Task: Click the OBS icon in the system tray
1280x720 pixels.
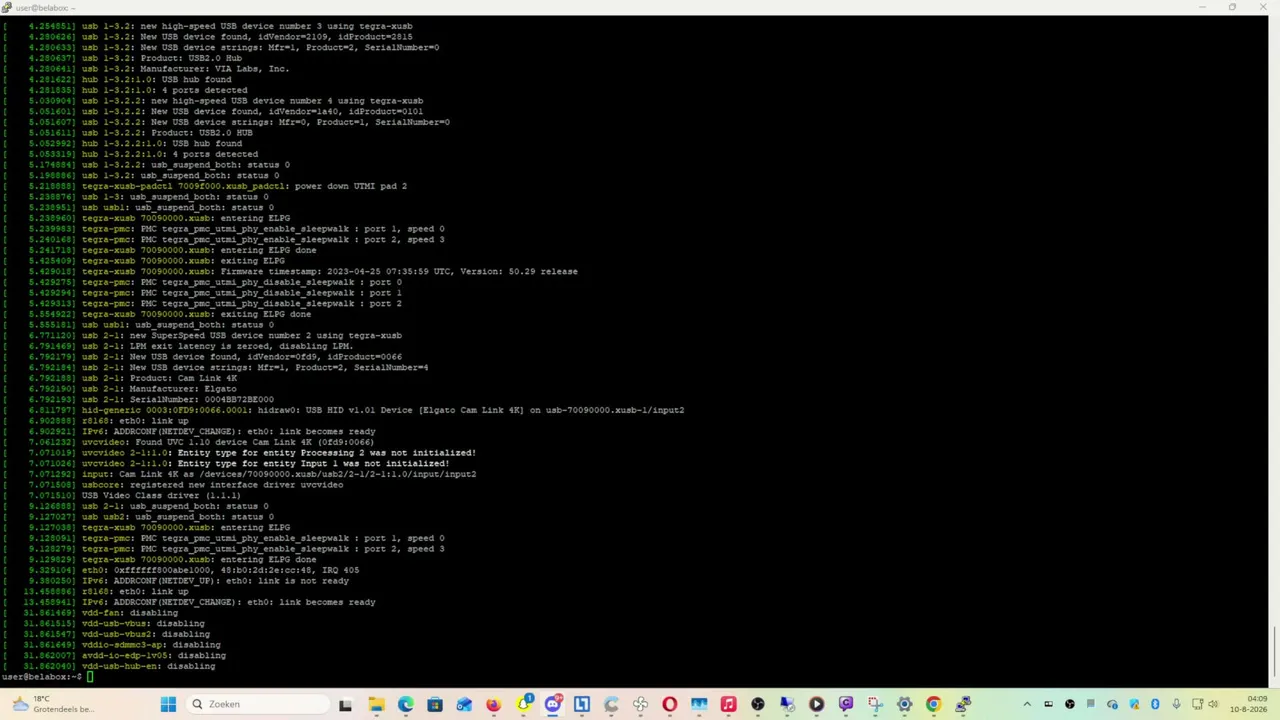Action: pyautogui.click(x=1069, y=704)
